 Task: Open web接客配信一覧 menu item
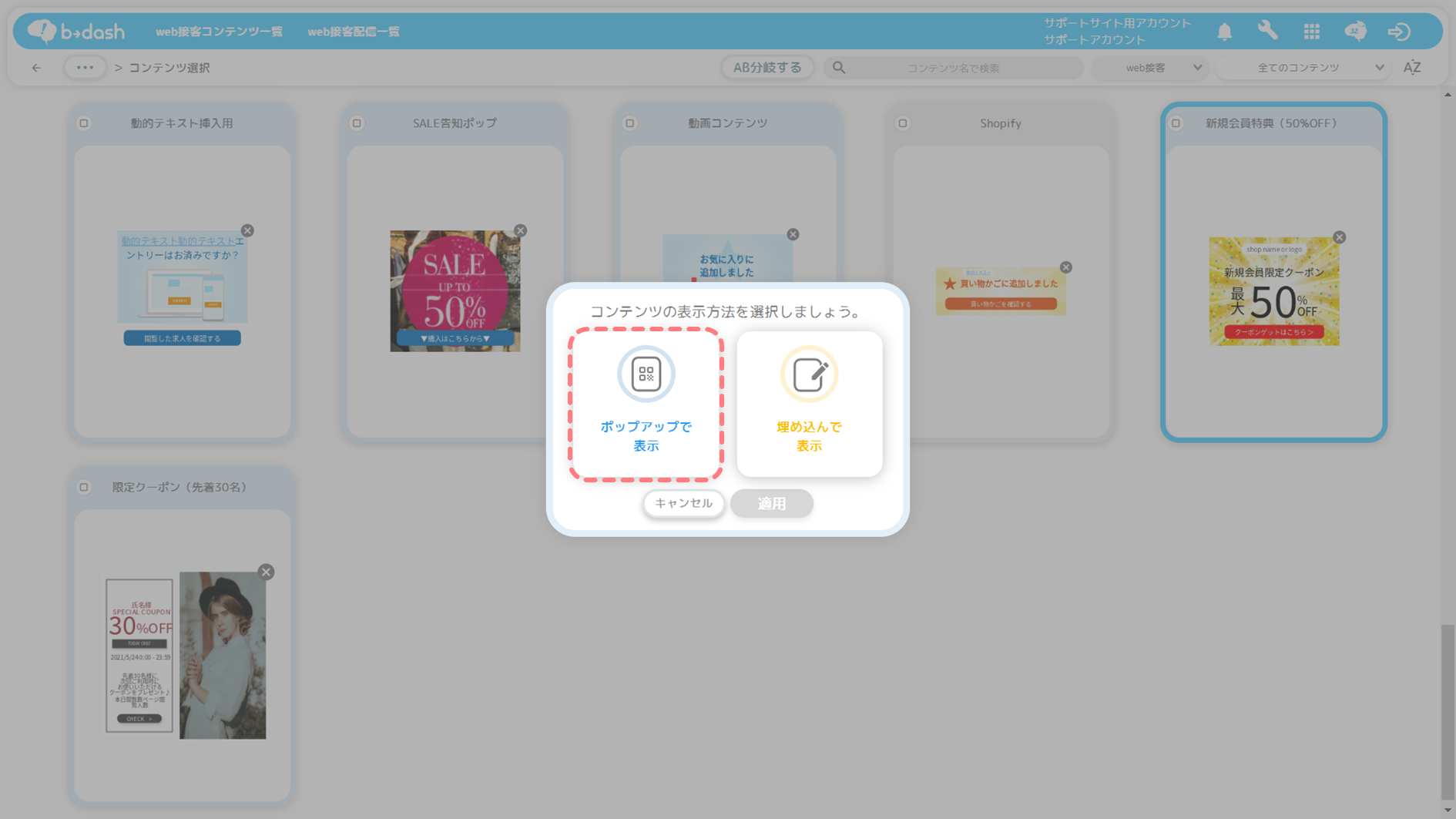click(x=354, y=32)
